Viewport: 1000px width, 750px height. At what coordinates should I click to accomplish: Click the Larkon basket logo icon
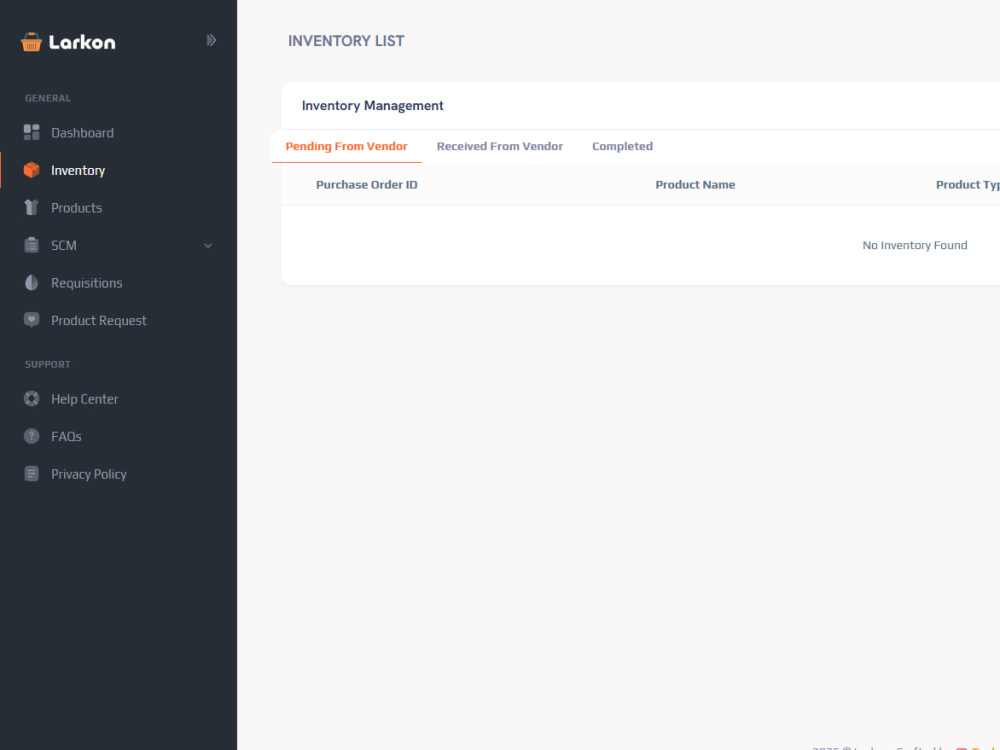pyautogui.click(x=31, y=42)
